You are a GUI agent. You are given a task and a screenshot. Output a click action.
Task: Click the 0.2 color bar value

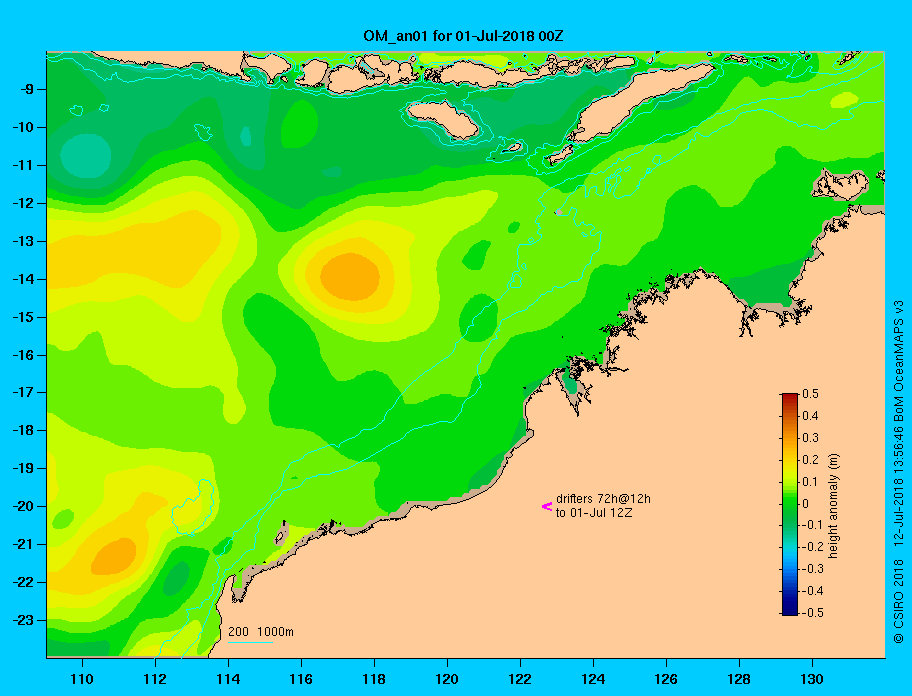[x=810, y=460]
